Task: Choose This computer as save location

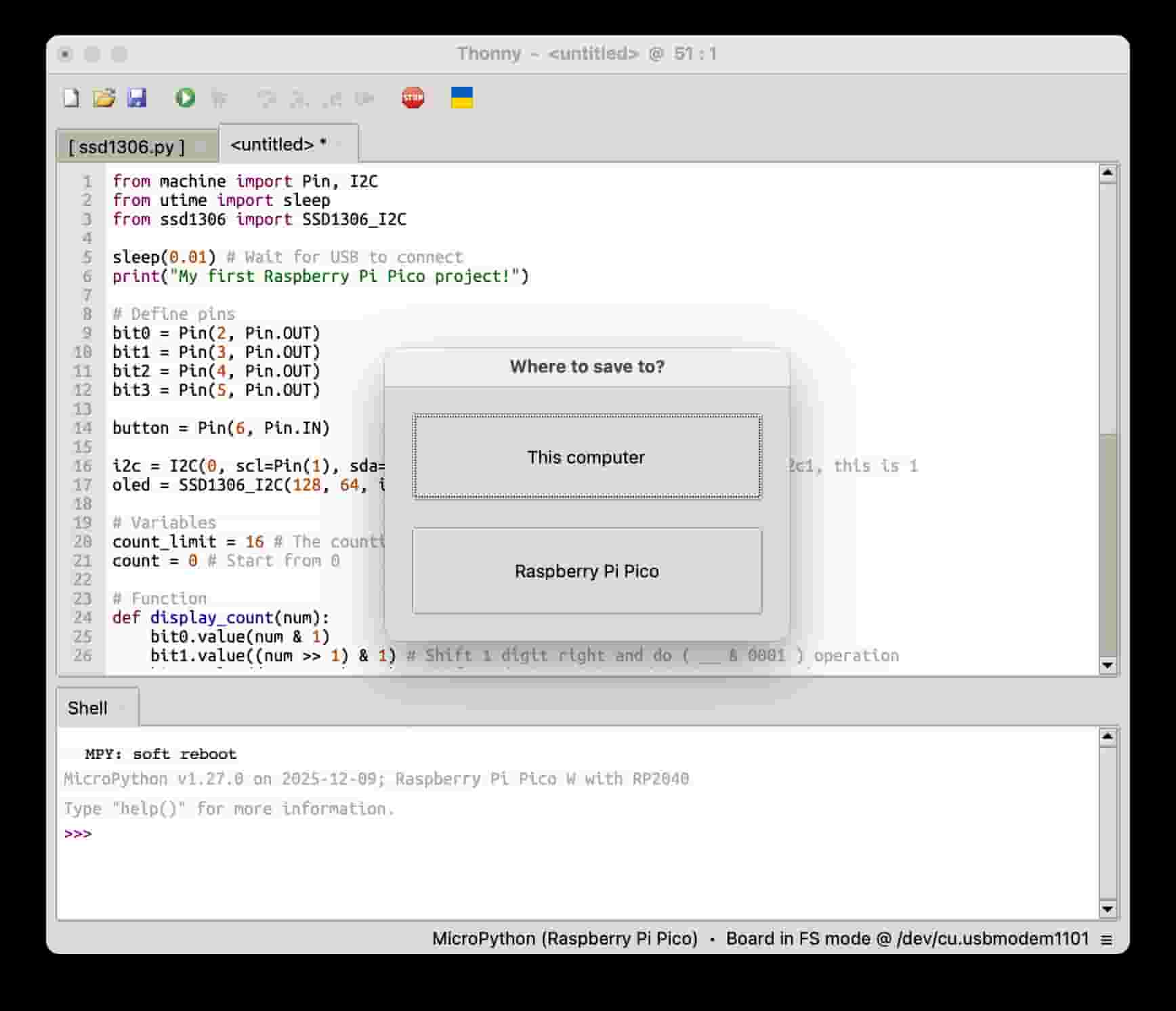Action: tap(587, 457)
